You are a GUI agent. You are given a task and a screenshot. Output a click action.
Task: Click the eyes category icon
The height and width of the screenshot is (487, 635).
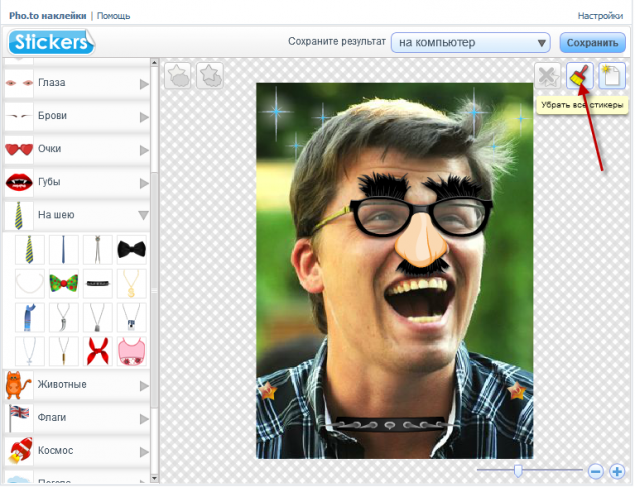[x=19, y=83]
